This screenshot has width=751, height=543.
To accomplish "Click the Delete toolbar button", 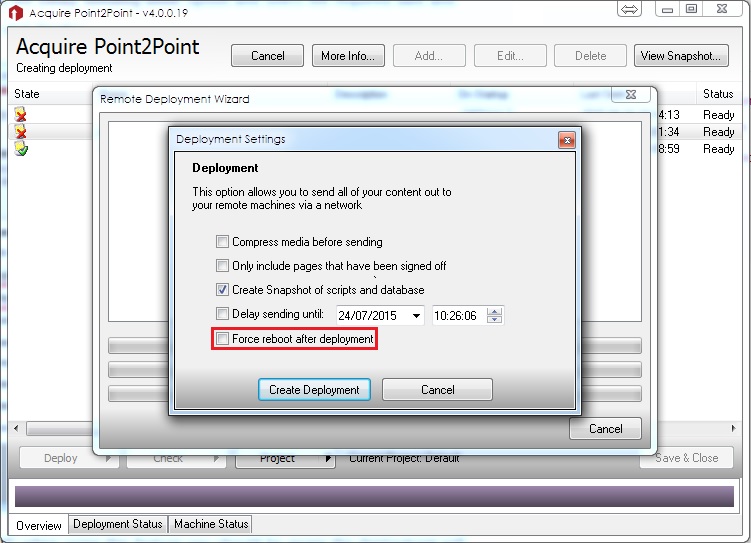I will pos(590,56).
